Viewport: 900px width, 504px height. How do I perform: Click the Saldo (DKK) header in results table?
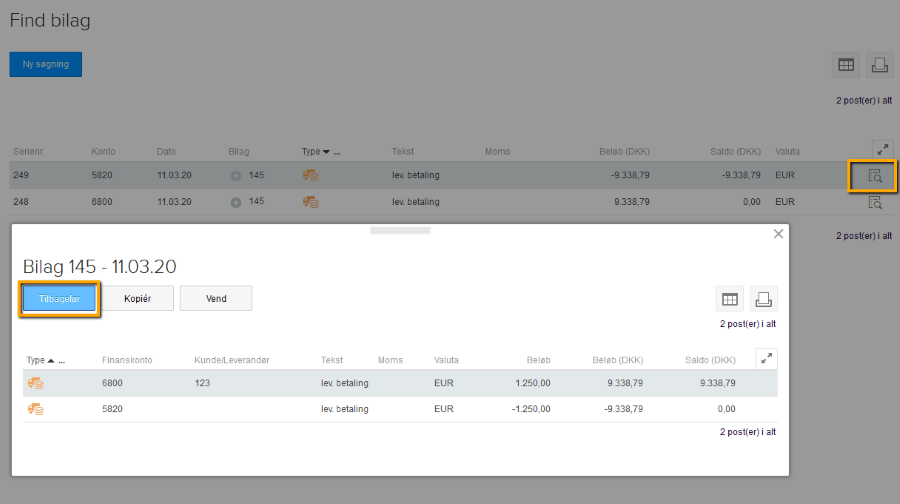735,152
